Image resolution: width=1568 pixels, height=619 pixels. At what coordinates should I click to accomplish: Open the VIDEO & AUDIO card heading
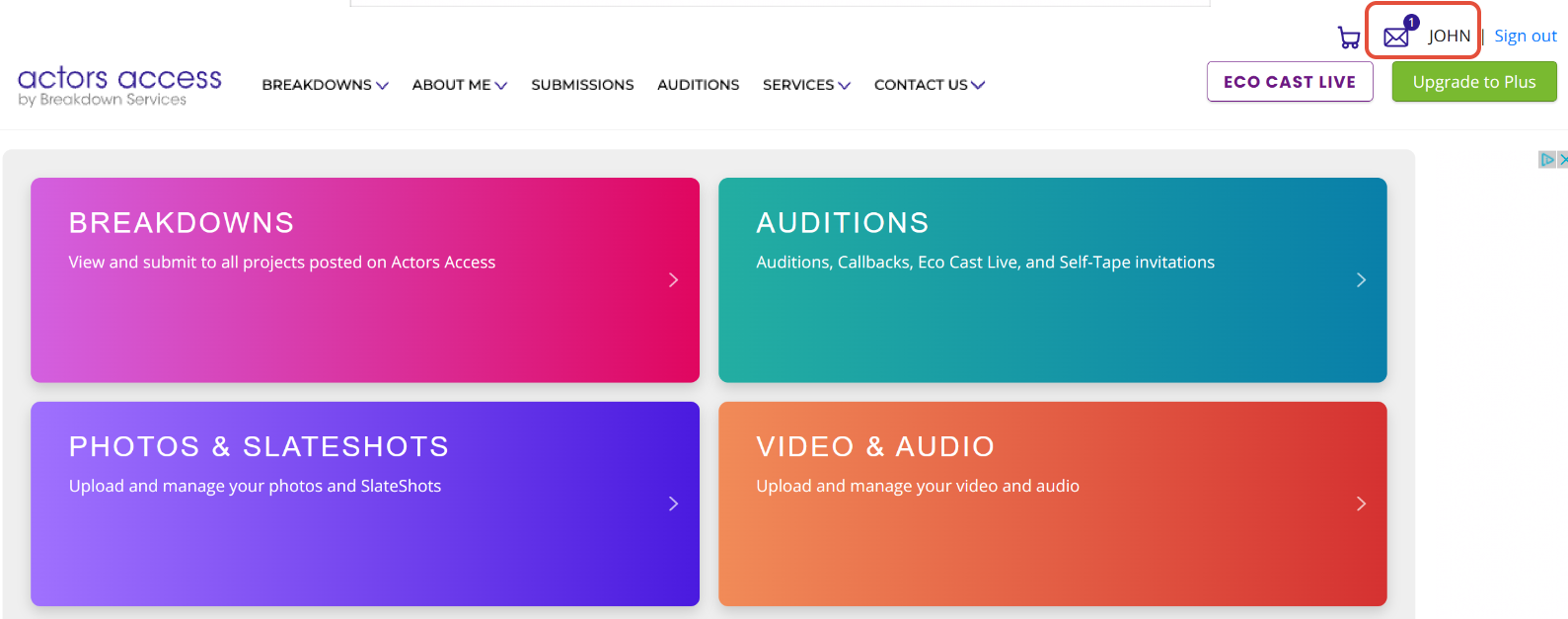click(875, 447)
